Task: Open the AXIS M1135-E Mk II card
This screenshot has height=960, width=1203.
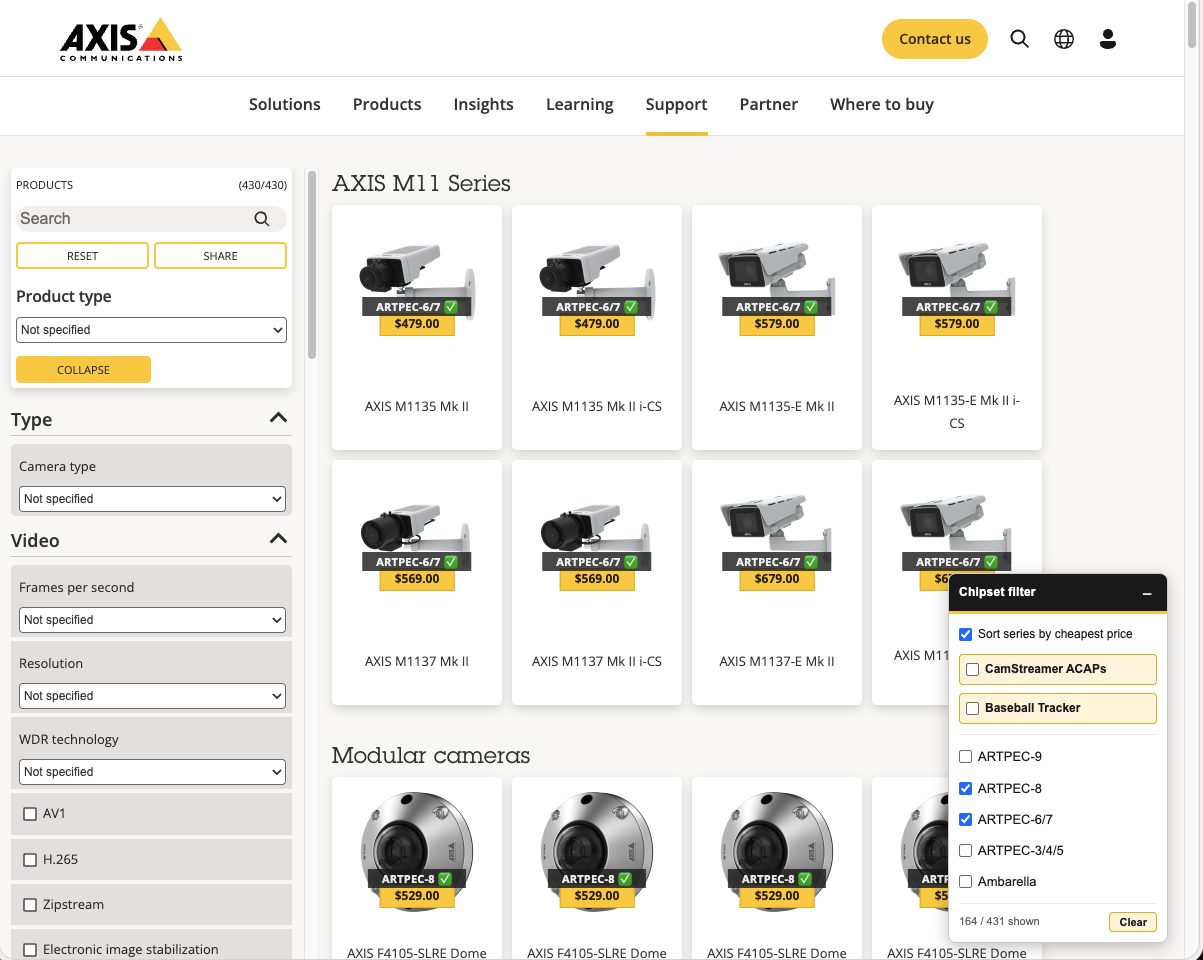Action: pyautogui.click(x=777, y=328)
